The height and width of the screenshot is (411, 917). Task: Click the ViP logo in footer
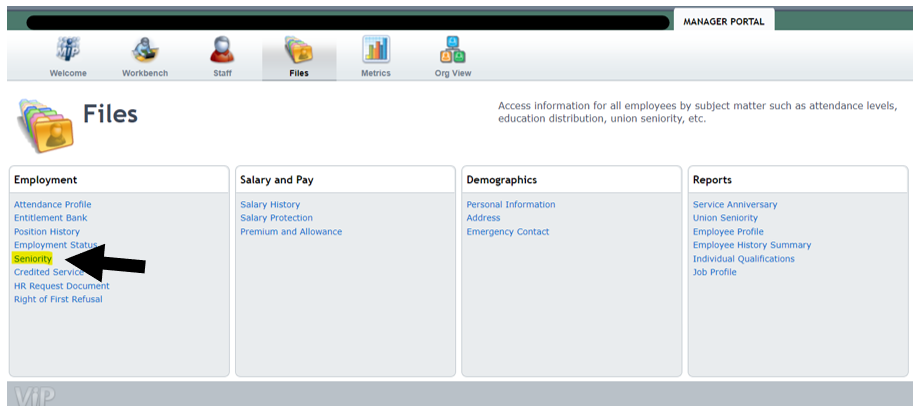point(35,397)
